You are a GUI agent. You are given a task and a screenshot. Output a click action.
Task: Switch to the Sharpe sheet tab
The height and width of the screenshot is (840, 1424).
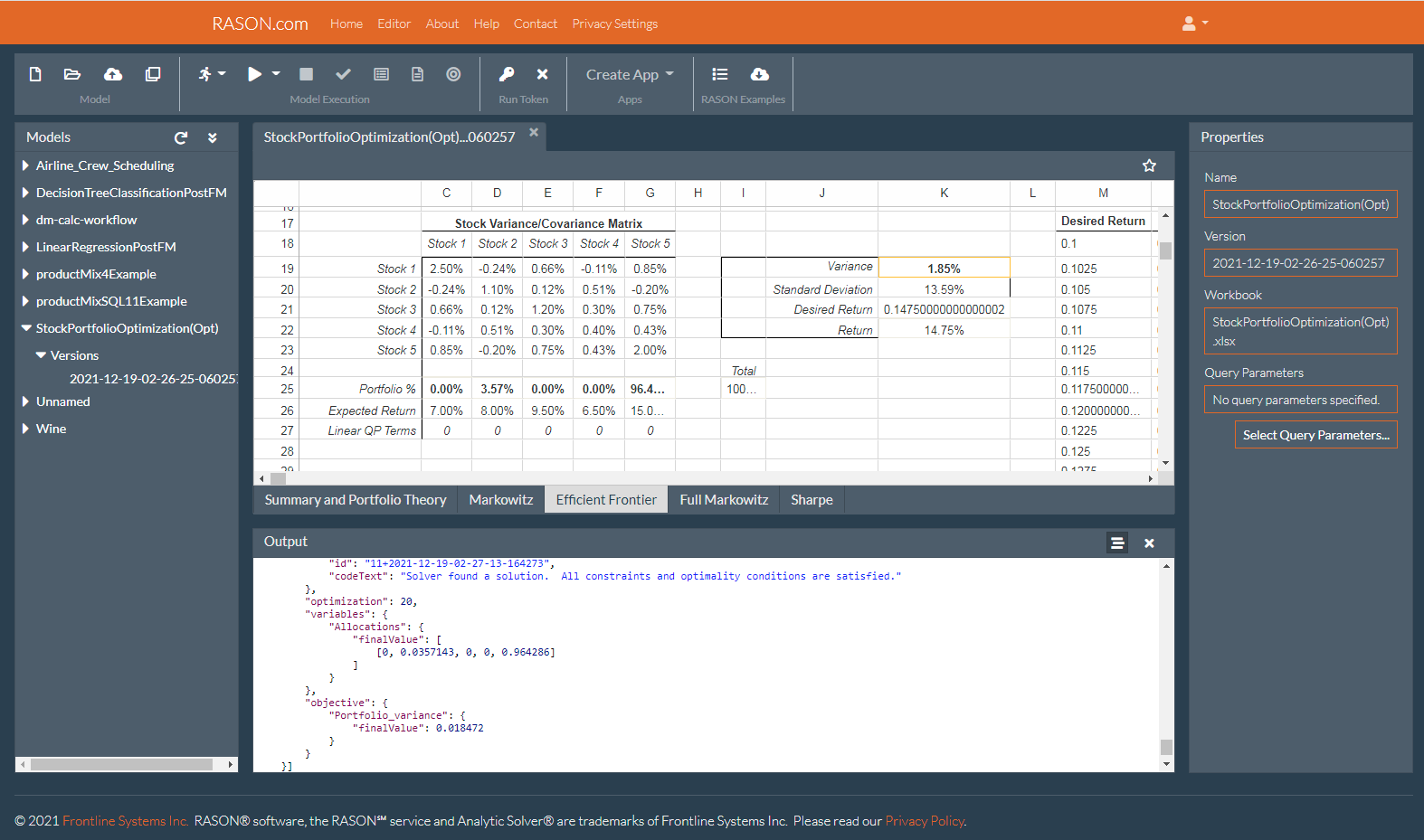pyautogui.click(x=812, y=500)
